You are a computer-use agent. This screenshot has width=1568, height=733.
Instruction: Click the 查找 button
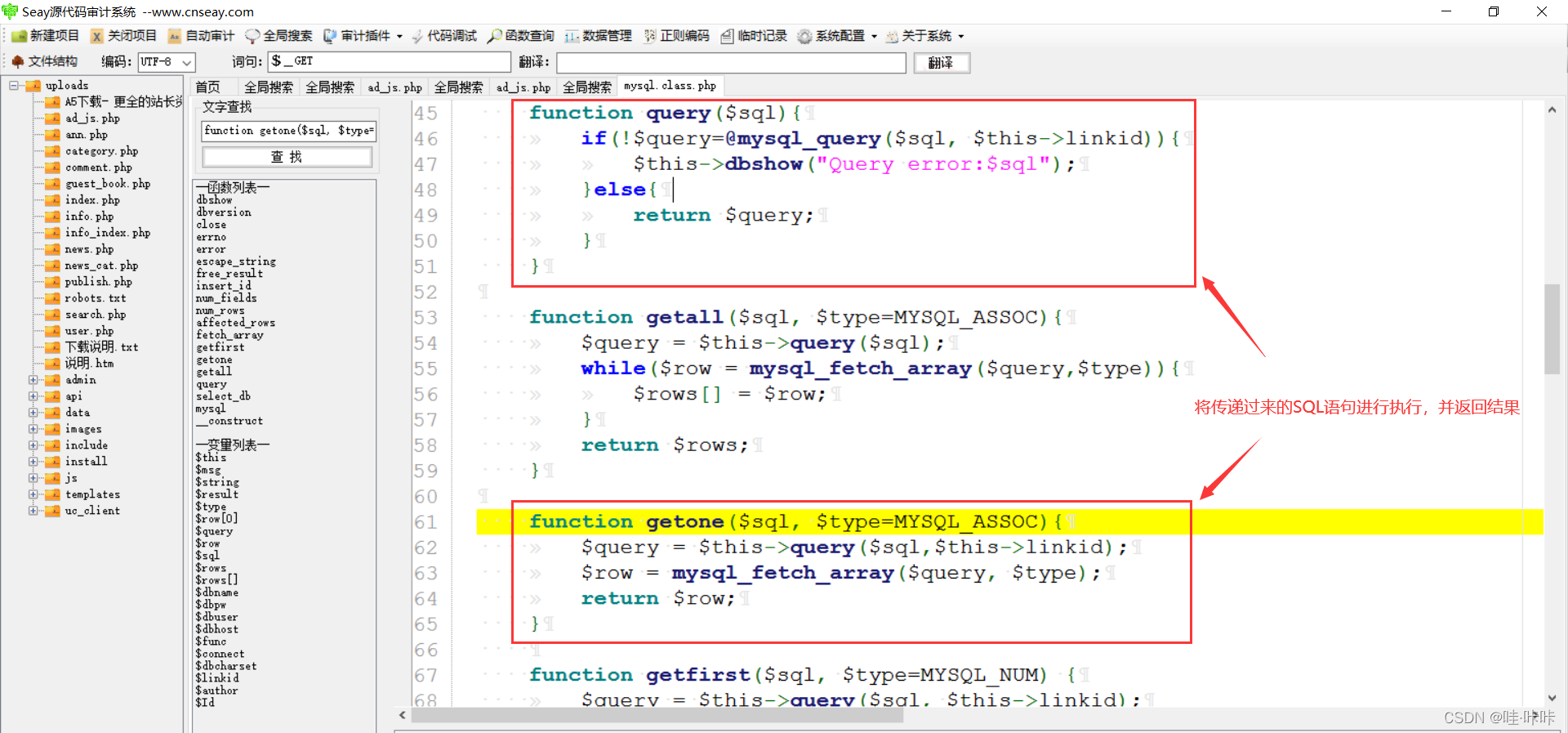click(287, 157)
